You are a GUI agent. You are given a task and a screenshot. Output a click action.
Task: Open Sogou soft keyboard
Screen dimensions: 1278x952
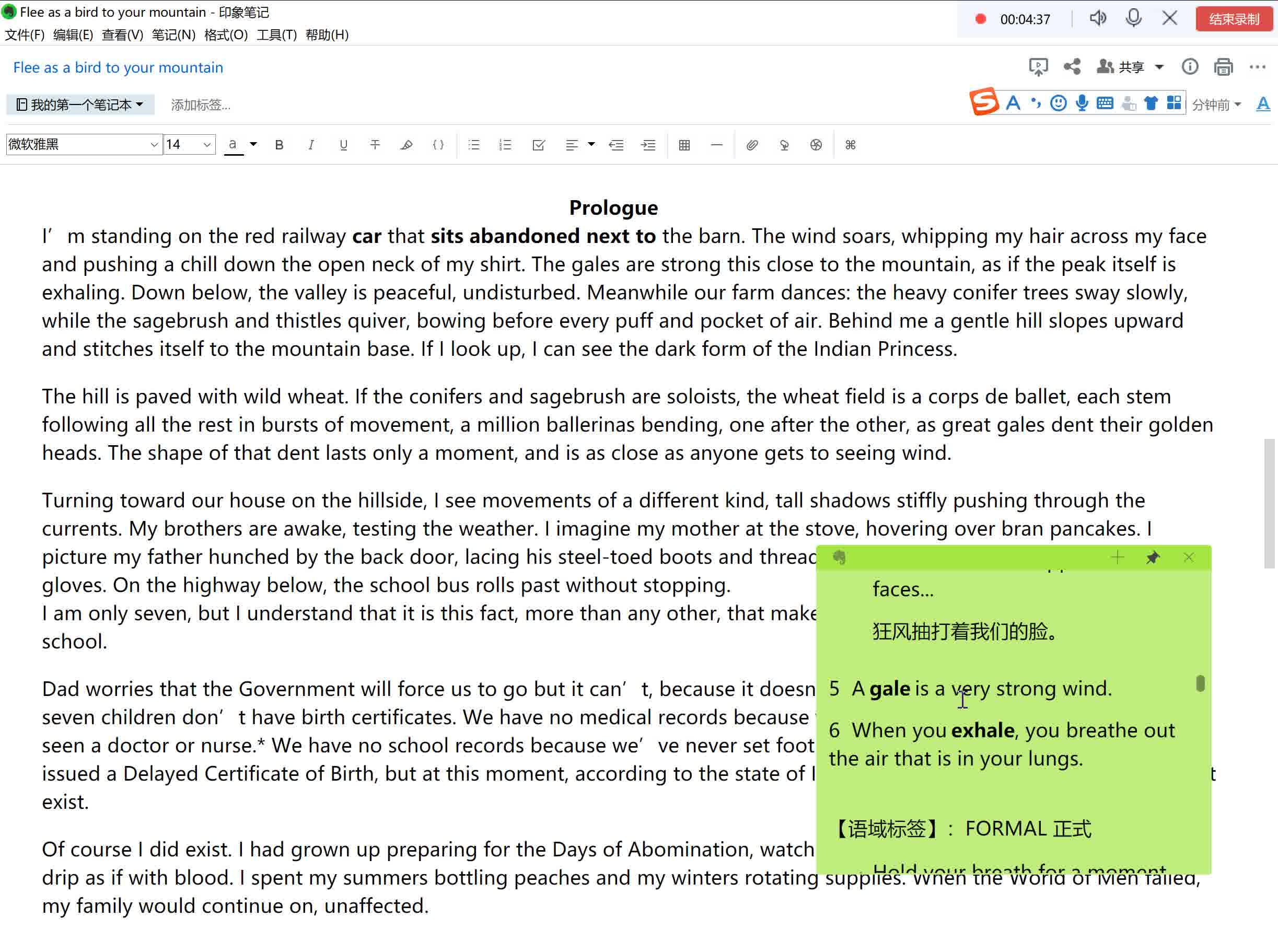point(1105,103)
